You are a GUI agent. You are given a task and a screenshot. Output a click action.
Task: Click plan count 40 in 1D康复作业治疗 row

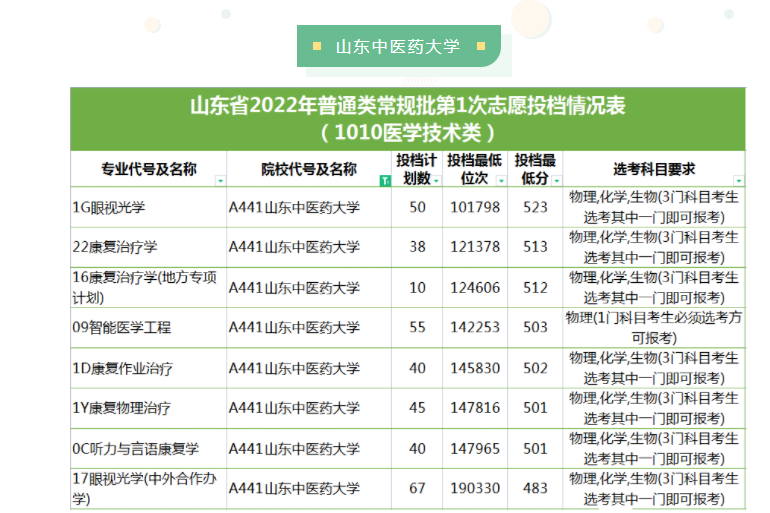click(x=417, y=368)
